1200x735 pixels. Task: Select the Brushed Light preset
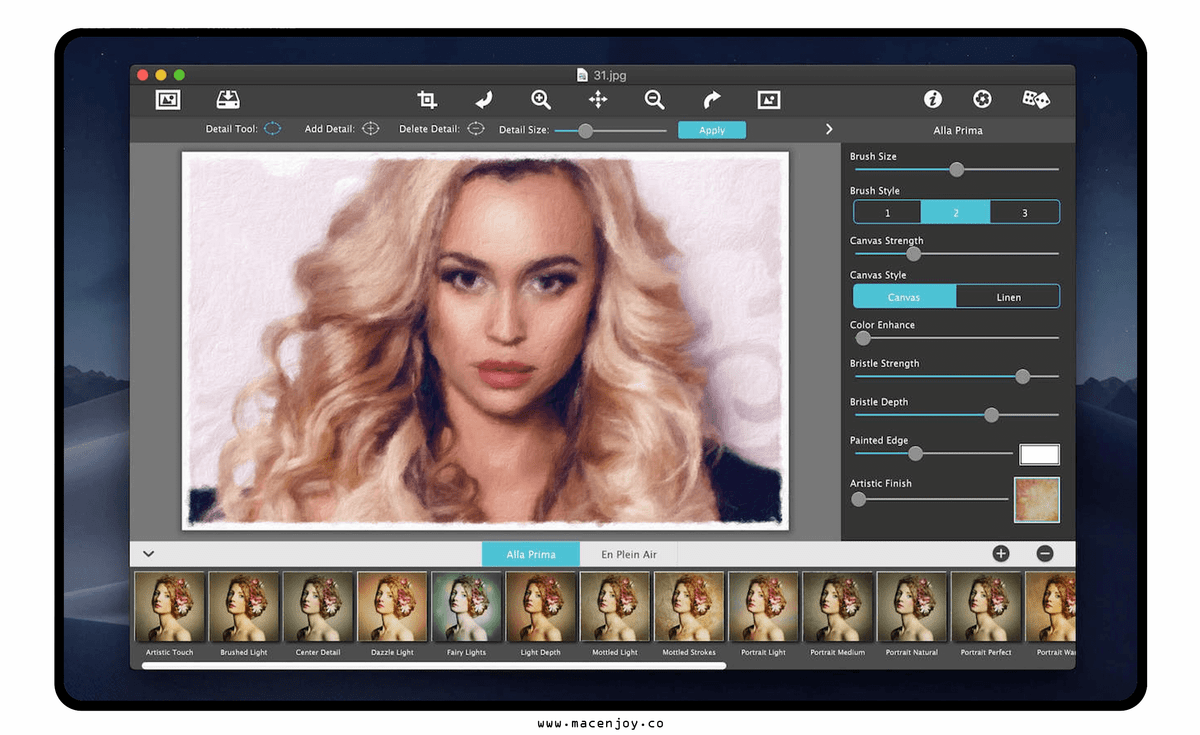(x=243, y=606)
